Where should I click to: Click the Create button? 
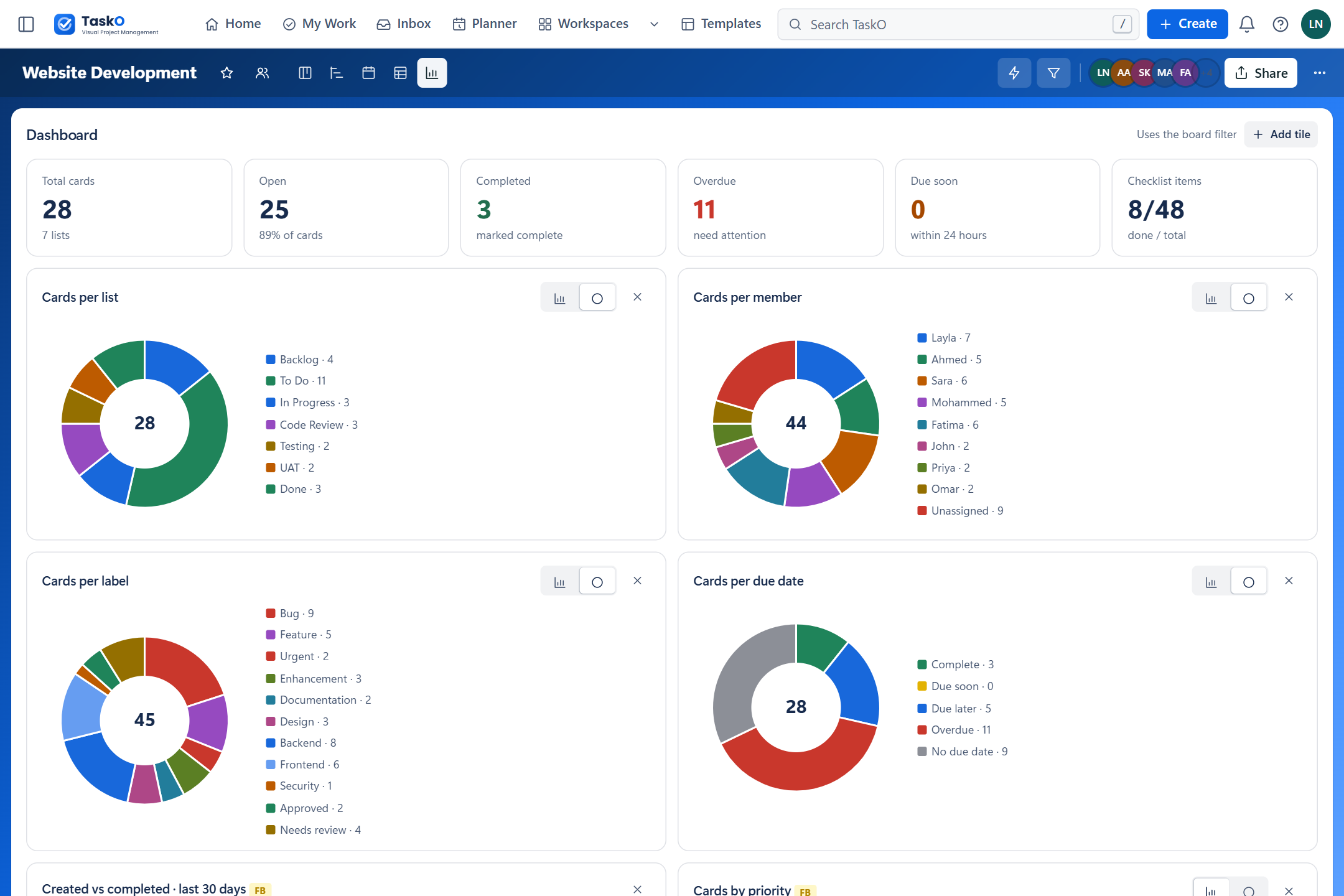(1187, 24)
